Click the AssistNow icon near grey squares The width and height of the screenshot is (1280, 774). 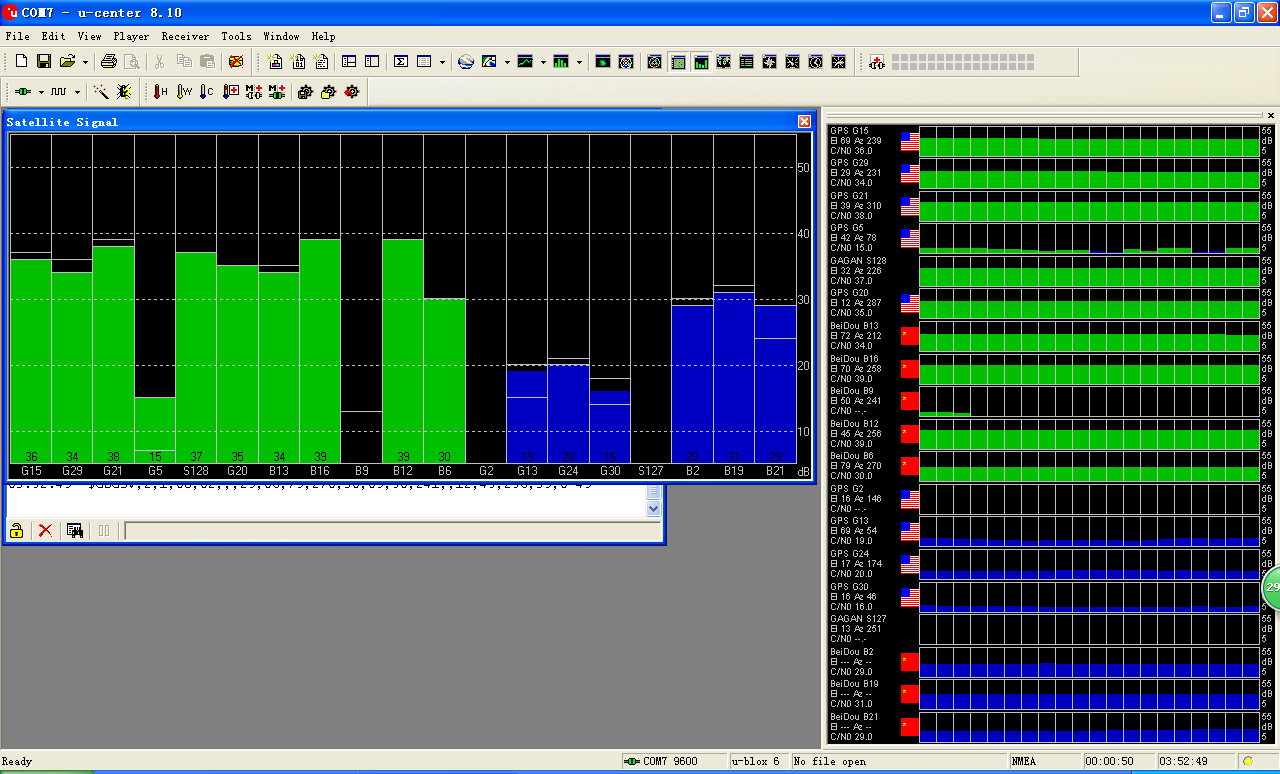tap(877, 62)
